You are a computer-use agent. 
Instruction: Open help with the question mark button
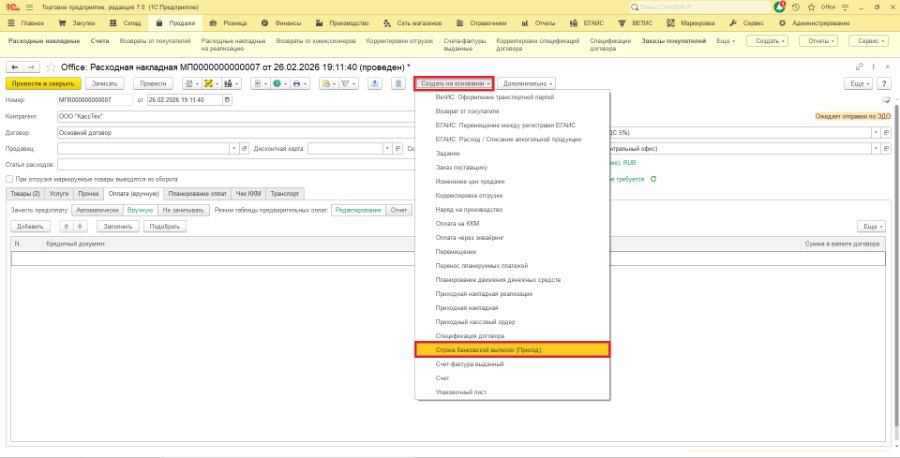(885, 84)
